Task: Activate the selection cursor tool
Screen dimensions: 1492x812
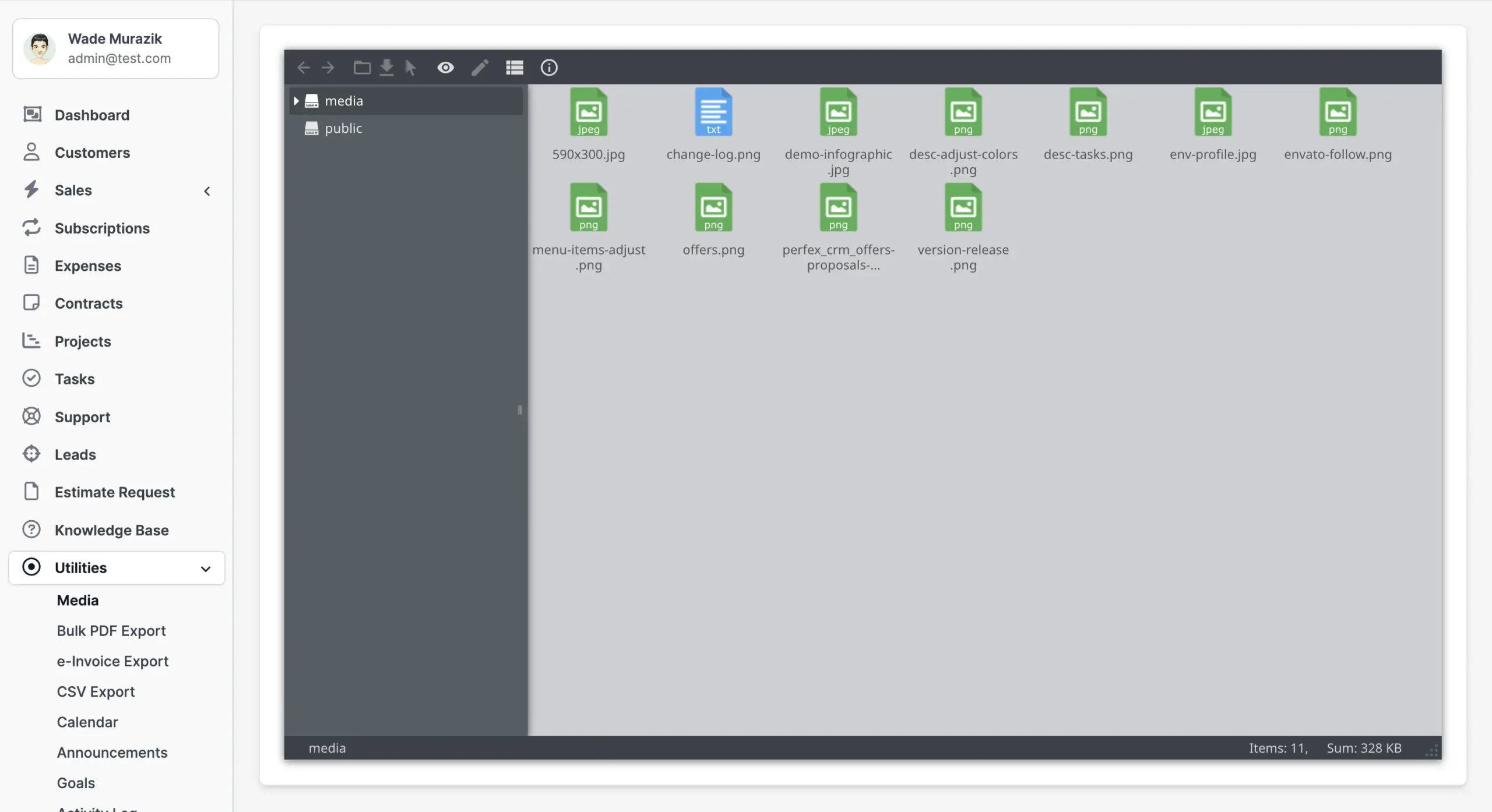Action: tap(411, 68)
